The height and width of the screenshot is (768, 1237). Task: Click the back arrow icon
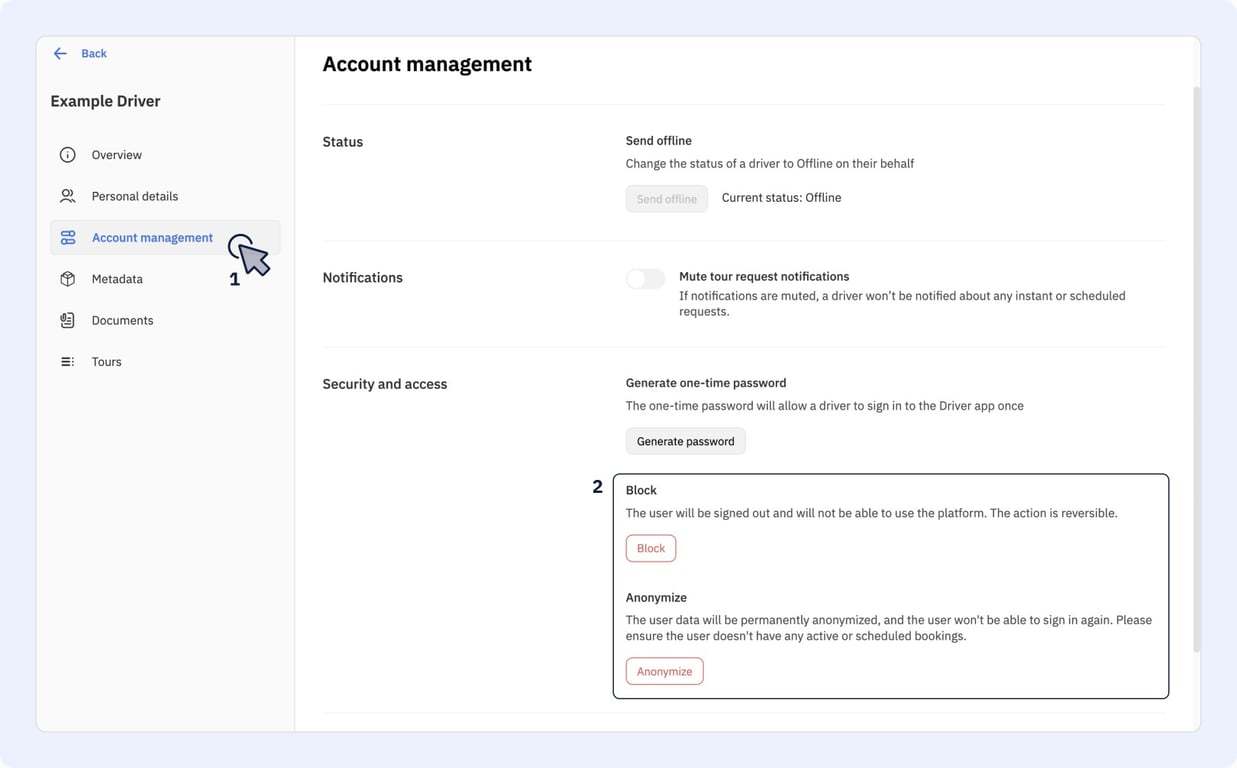pyautogui.click(x=60, y=53)
